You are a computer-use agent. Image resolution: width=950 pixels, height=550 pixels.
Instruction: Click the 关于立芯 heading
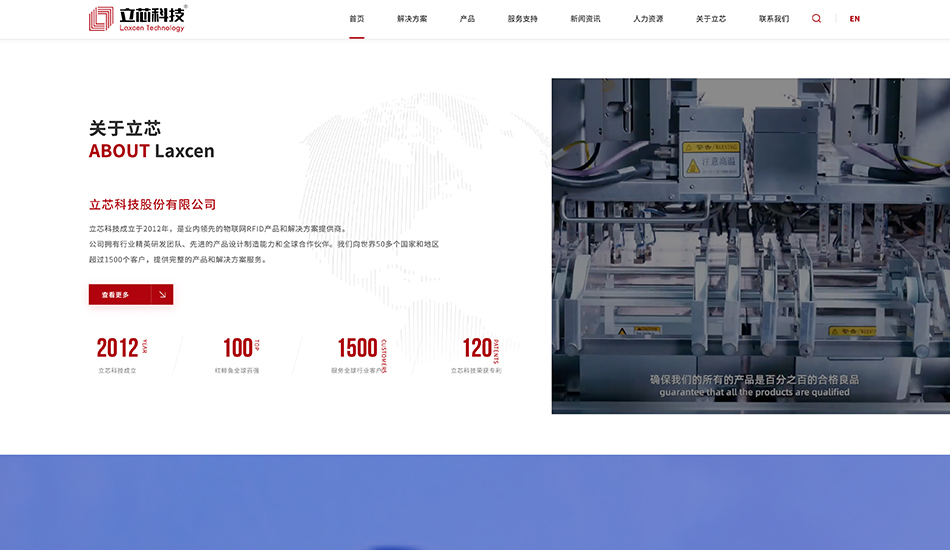tap(125, 128)
